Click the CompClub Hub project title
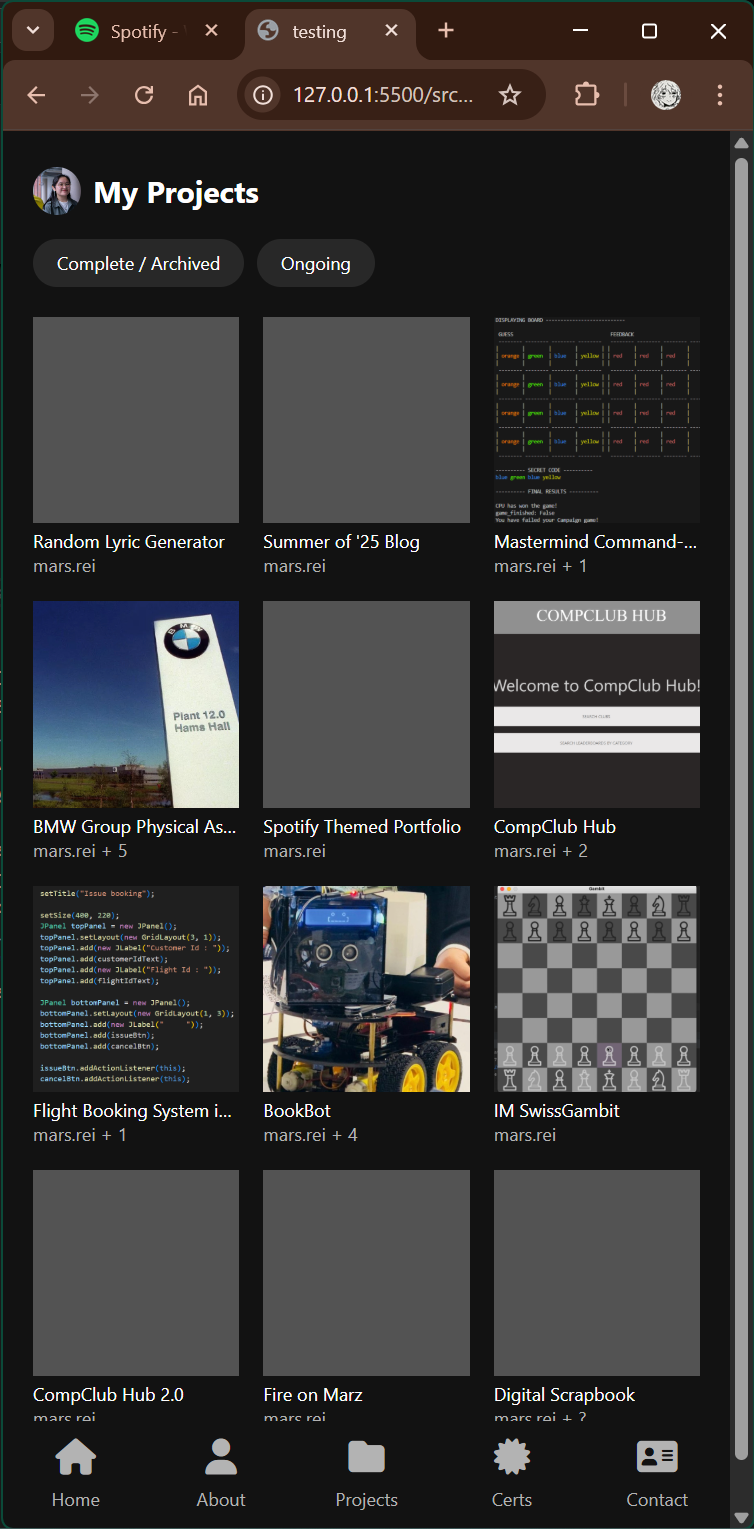This screenshot has width=754, height=1529. pos(555,827)
